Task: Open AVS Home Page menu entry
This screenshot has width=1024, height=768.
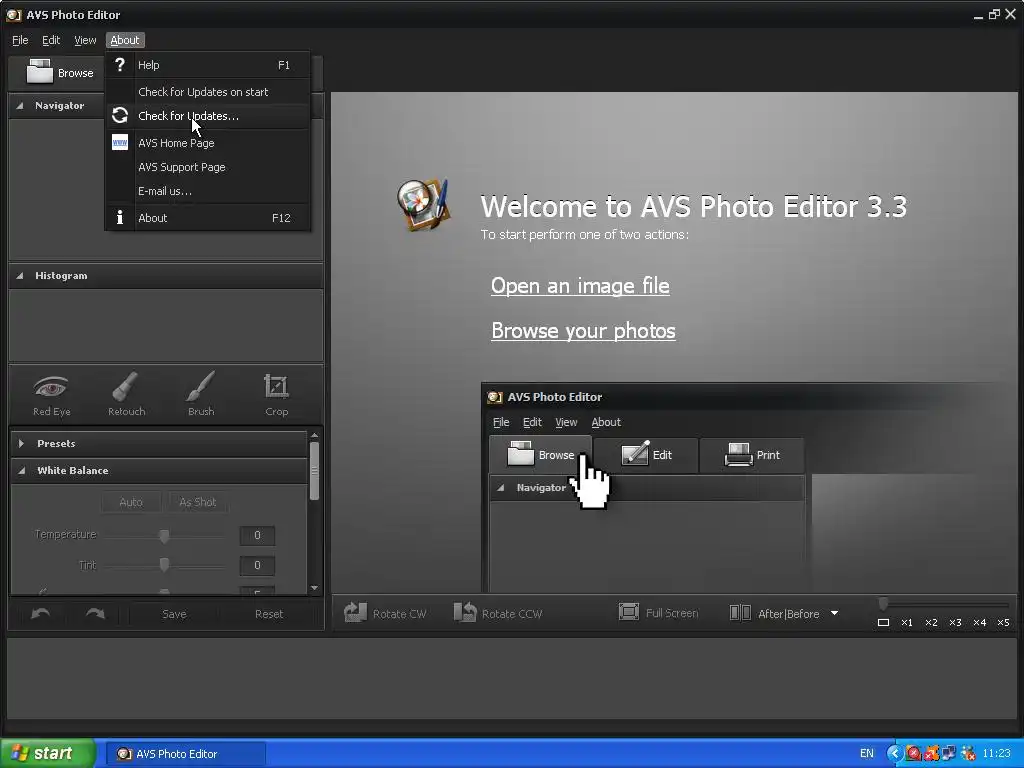Action: (x=208, y=142)
